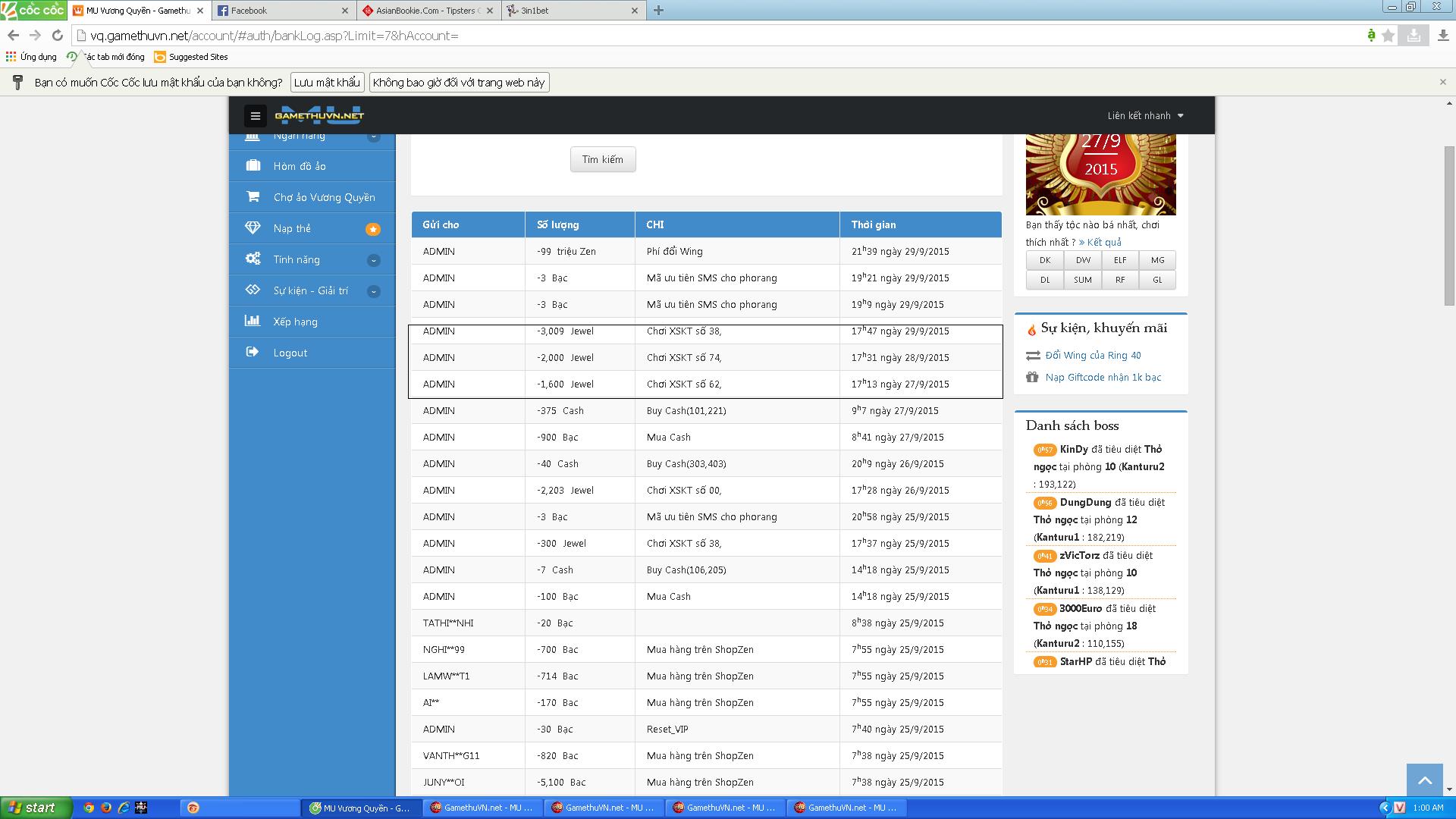Image resolution: width=1456 pixels, height=819 pixels.
Task: Click the Sự kiện - Giải trí sidebar icon
Action: tap(253, 290)
